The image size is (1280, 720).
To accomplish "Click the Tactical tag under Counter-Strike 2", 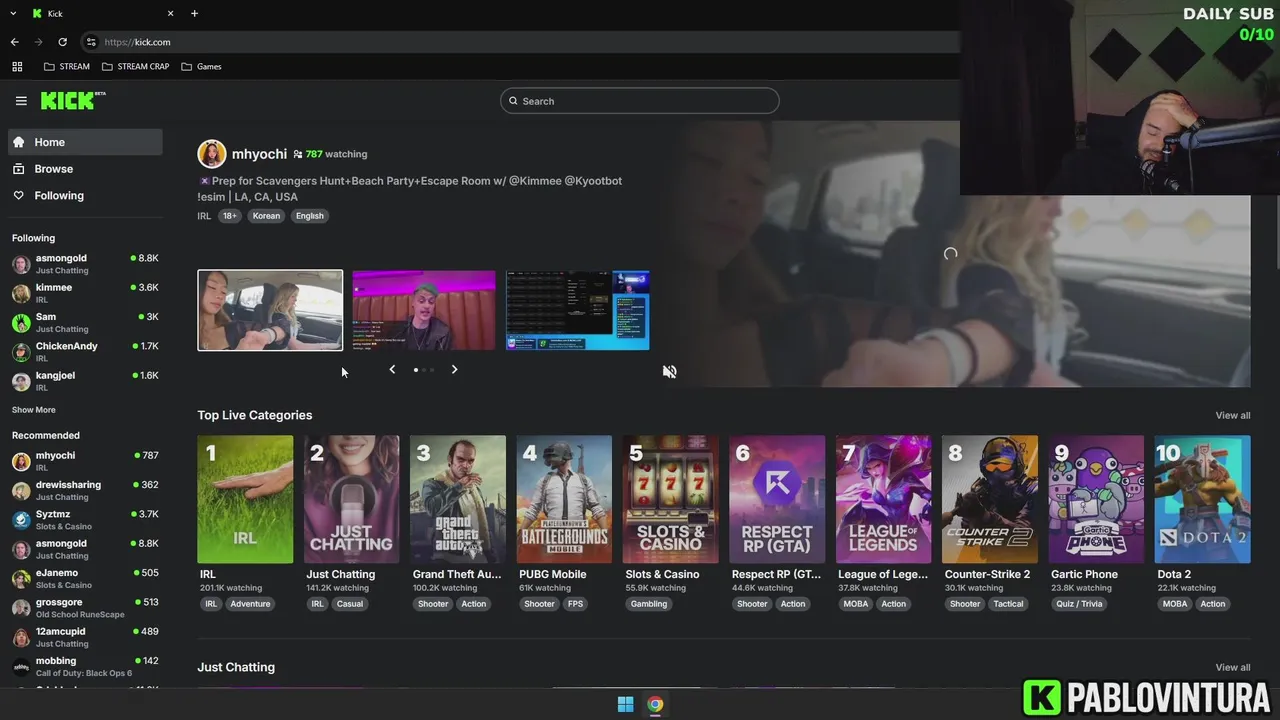I will pyautogui.click(x=1008, y=604).
